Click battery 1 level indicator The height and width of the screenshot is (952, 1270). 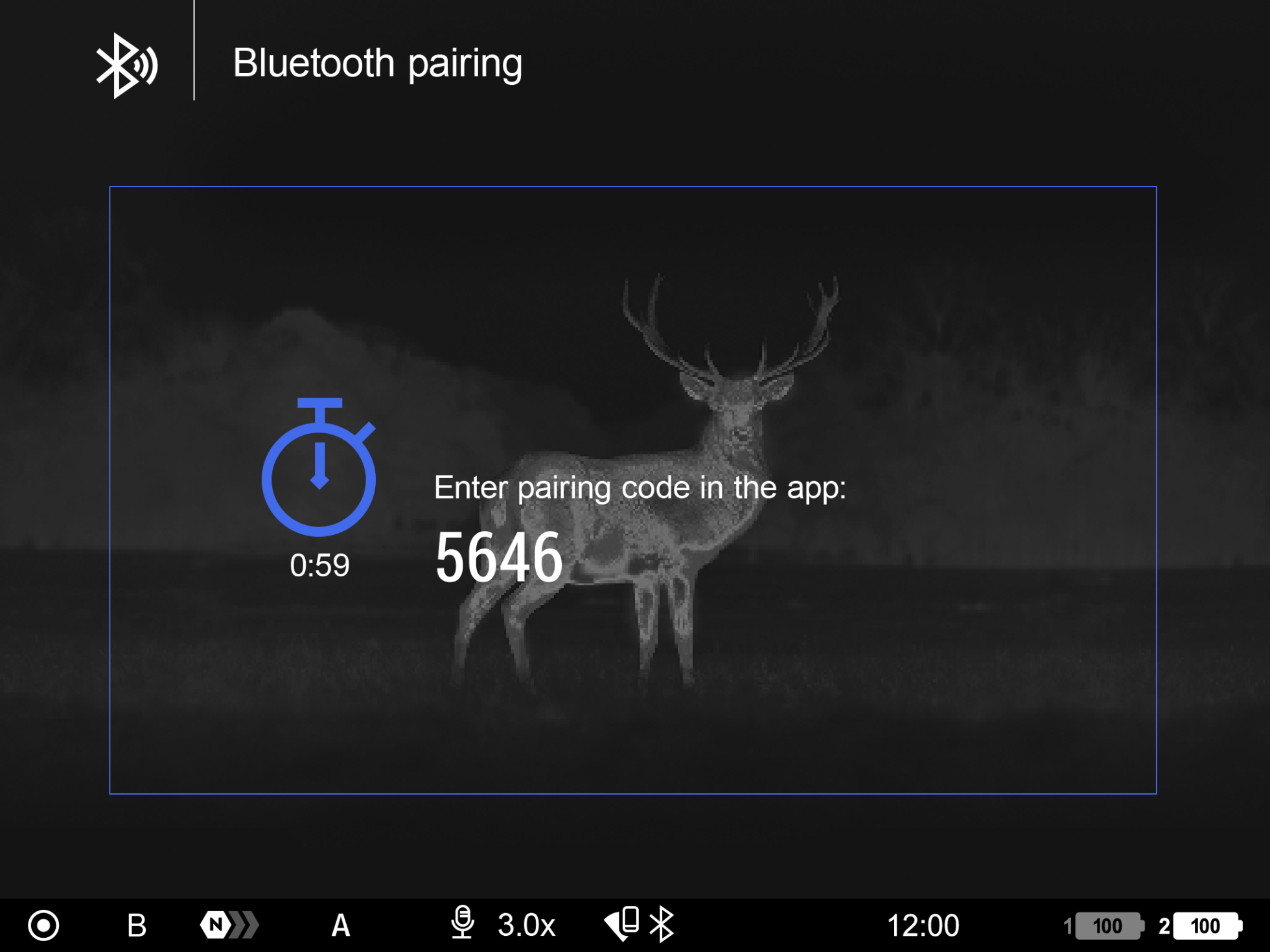(1108, 926)
